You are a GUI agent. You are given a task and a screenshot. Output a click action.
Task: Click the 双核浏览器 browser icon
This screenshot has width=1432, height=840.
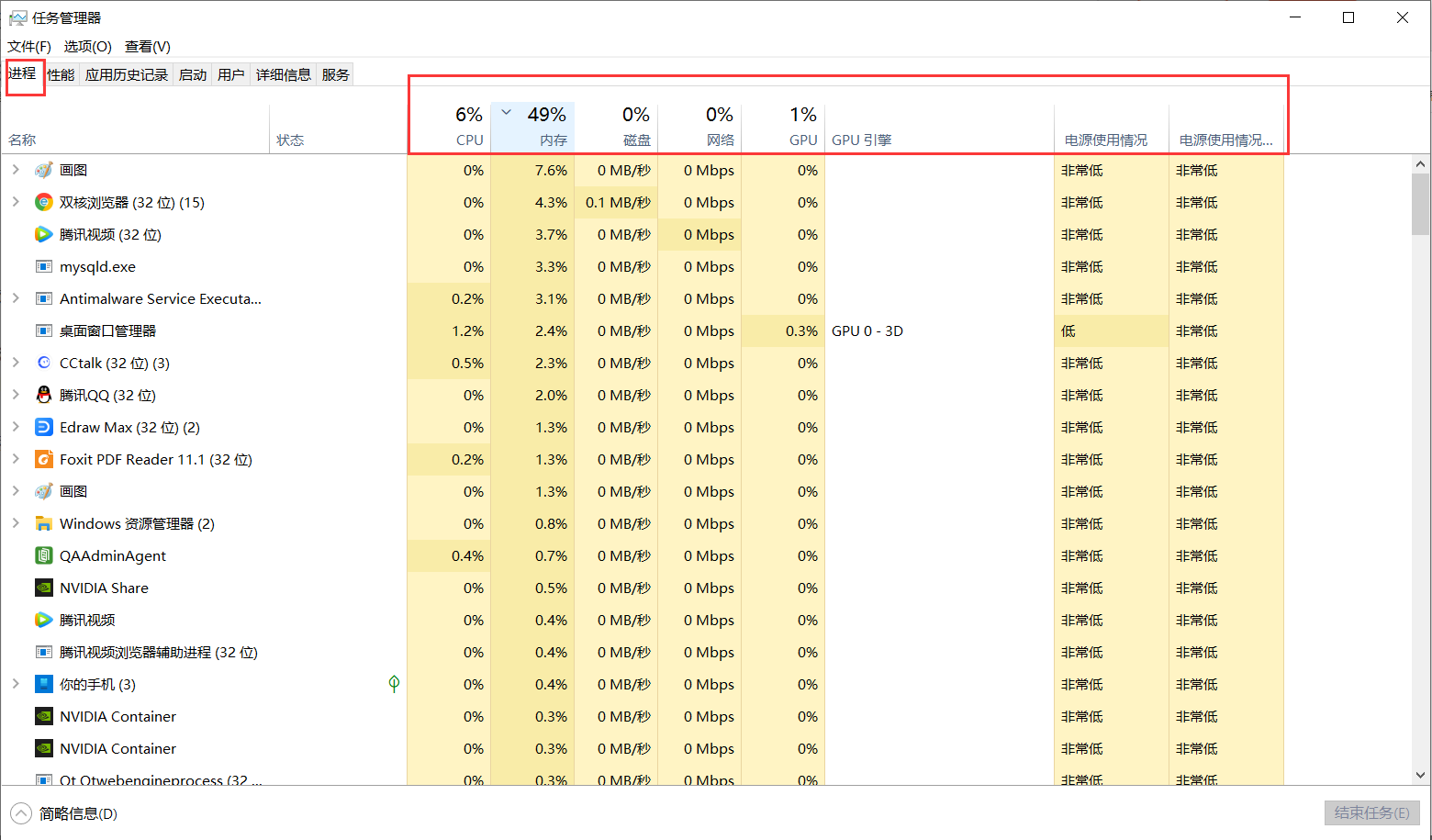click(x=43, y=202)
